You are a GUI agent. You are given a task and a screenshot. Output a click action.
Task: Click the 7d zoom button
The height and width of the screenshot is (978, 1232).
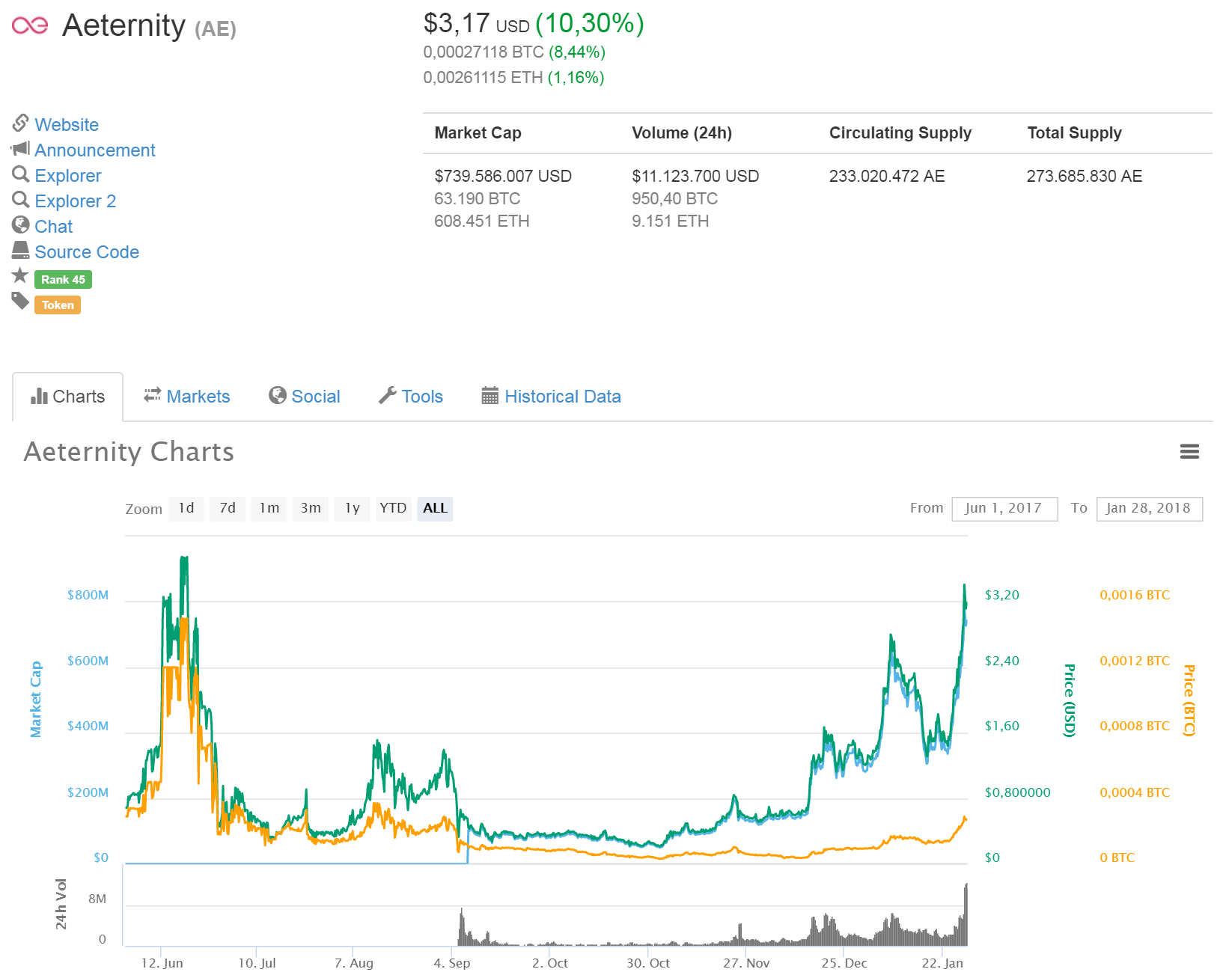tap(227, 508)
